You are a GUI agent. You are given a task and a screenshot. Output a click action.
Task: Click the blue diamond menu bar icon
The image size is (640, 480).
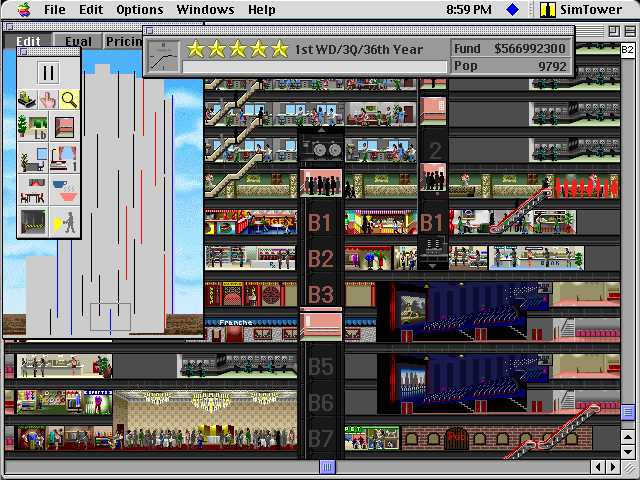(512, 9)
